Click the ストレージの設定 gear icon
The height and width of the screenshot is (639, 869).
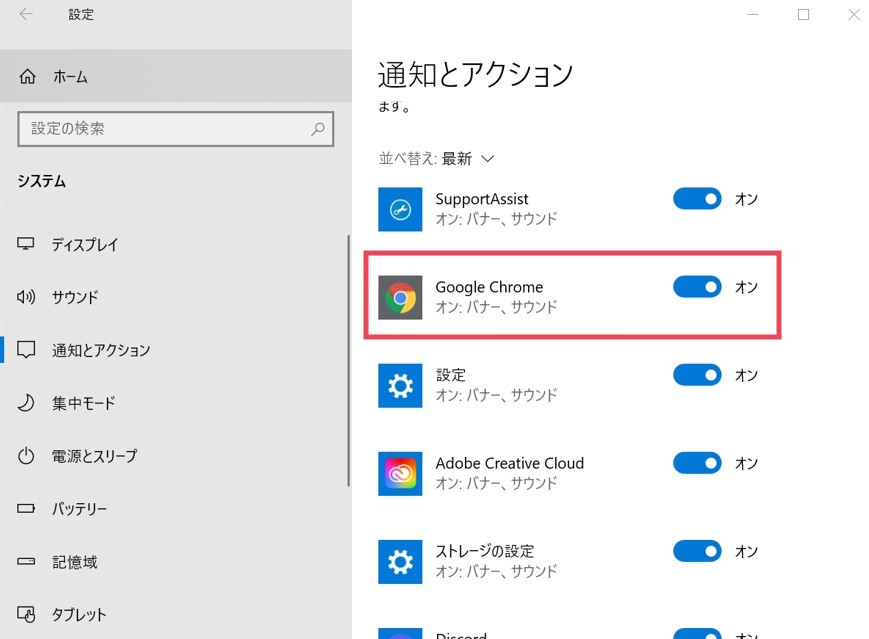400,561
